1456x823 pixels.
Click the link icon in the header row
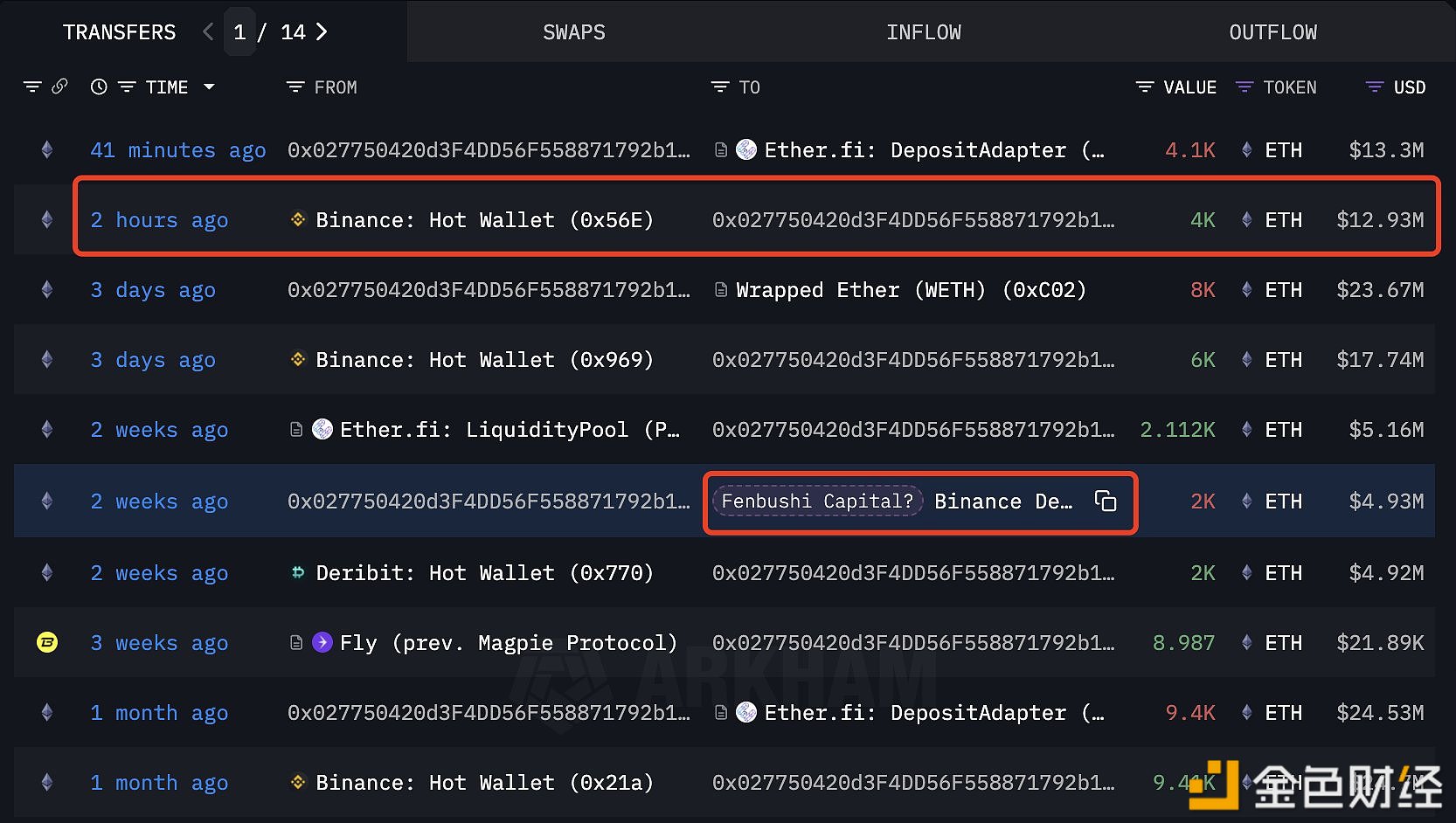pos(59,86)
